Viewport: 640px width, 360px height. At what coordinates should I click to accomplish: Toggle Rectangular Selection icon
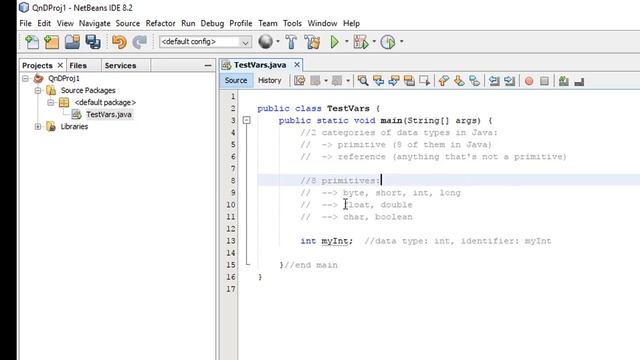point(424,81)
